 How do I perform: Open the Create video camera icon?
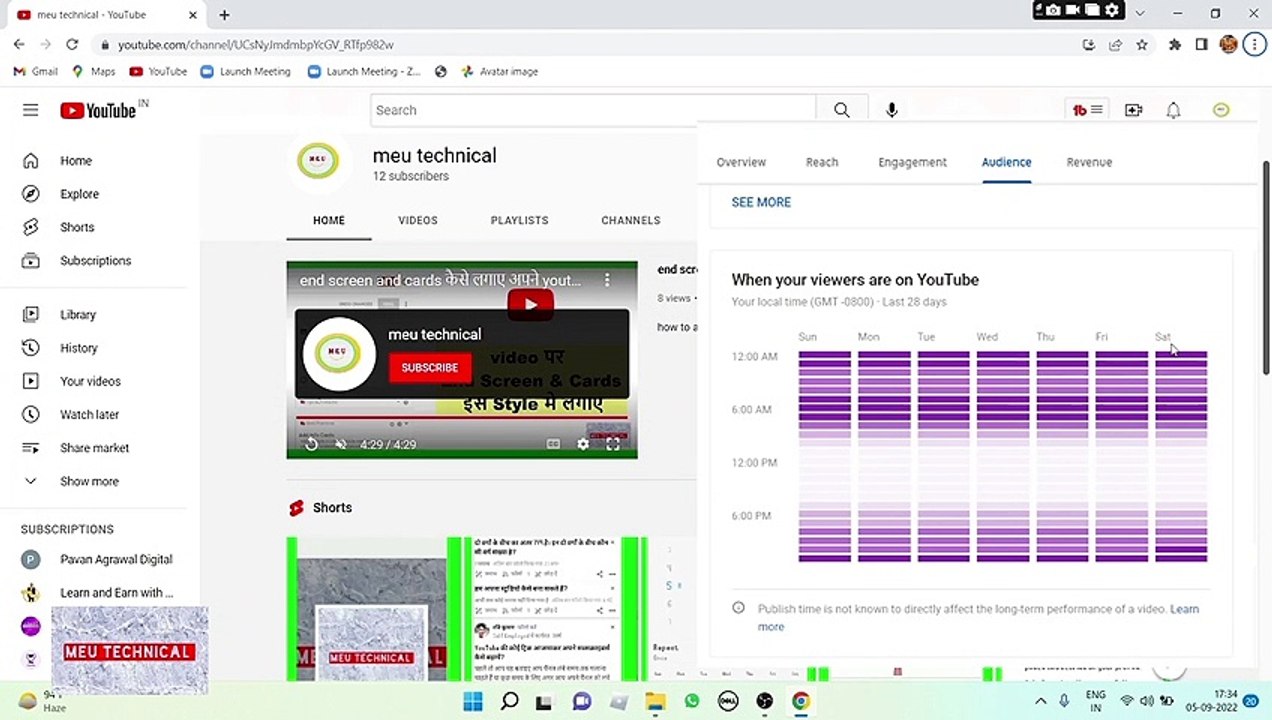(x=1133, y=110)
